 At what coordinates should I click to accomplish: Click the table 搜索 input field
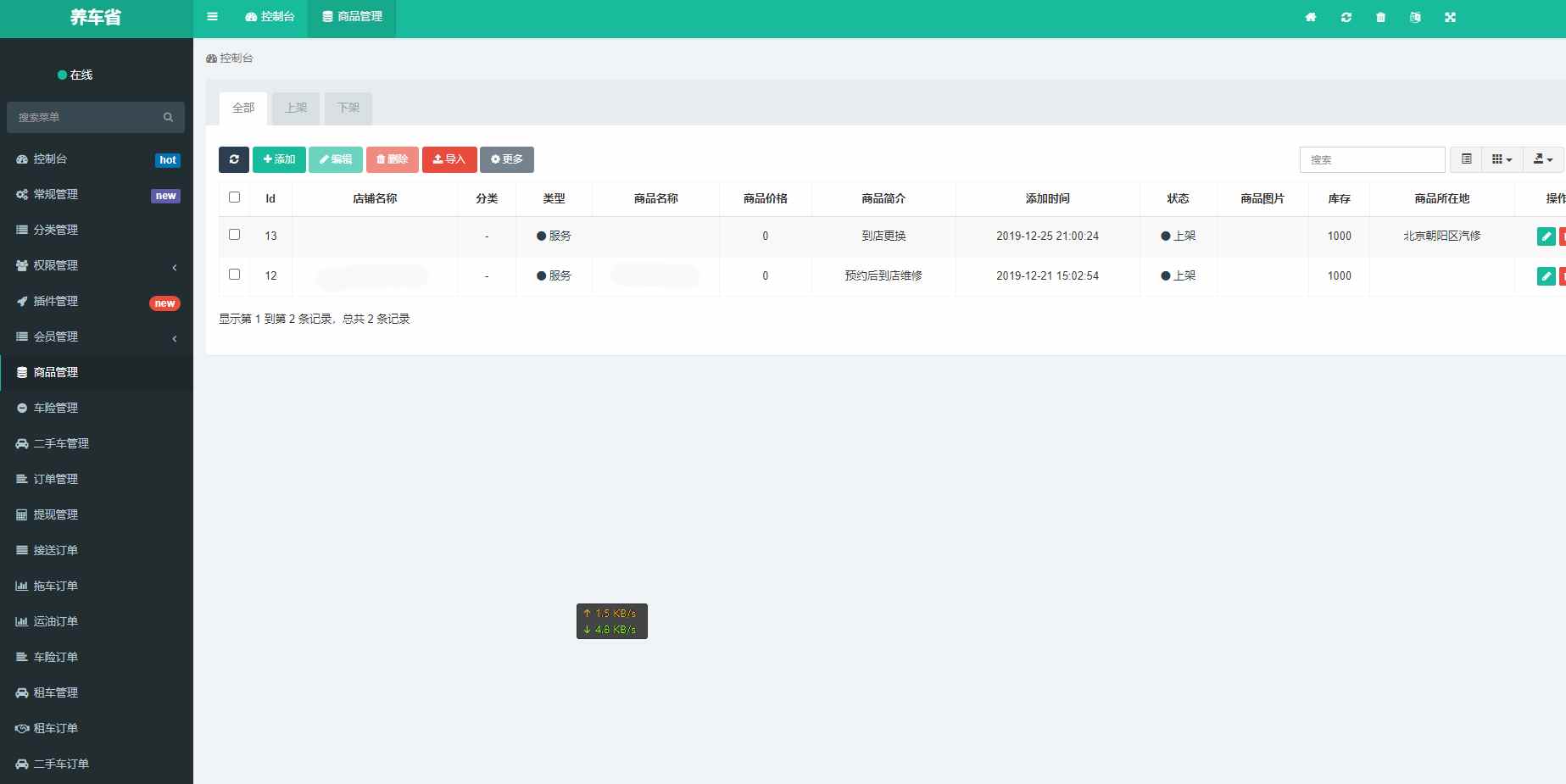(x=1372, y=159)
